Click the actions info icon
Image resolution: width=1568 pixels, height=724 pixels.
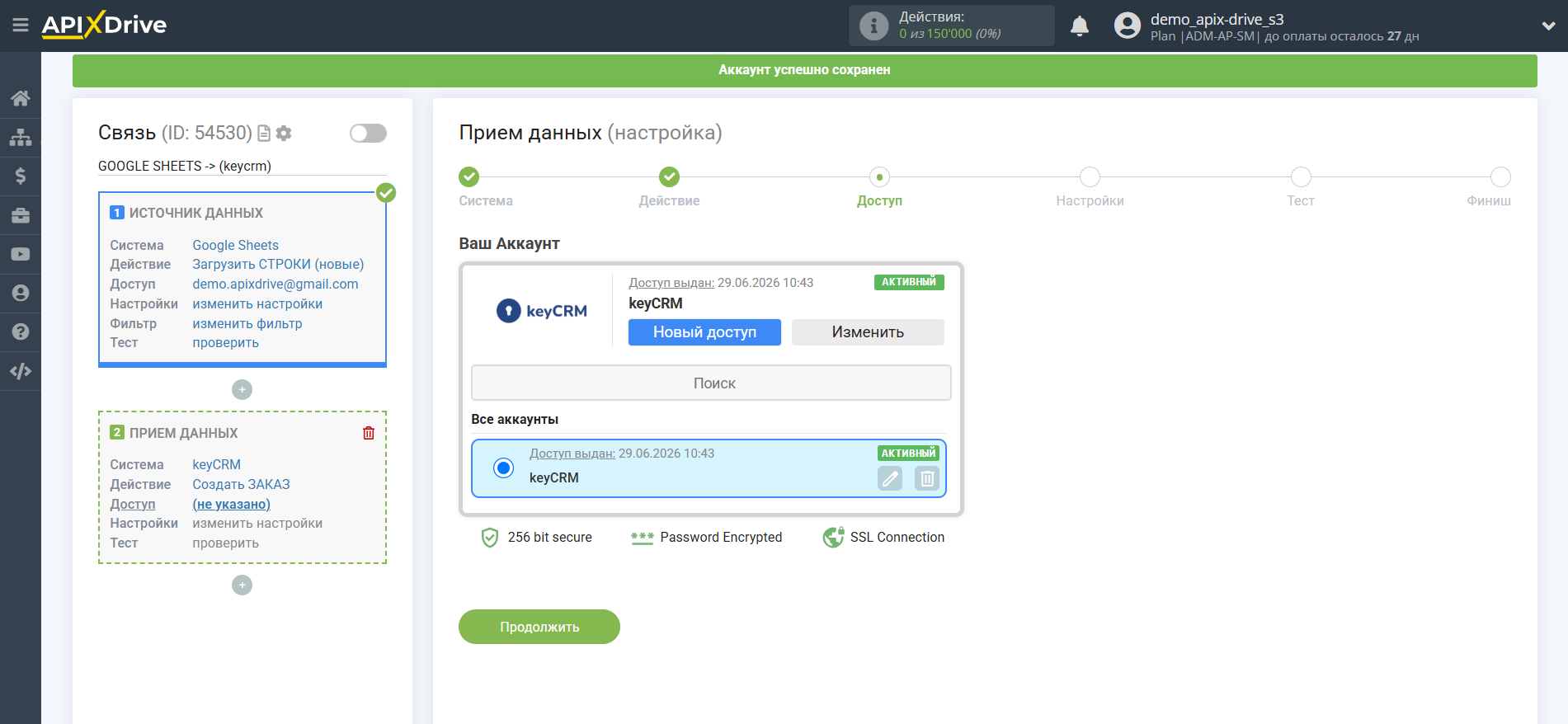874,26
